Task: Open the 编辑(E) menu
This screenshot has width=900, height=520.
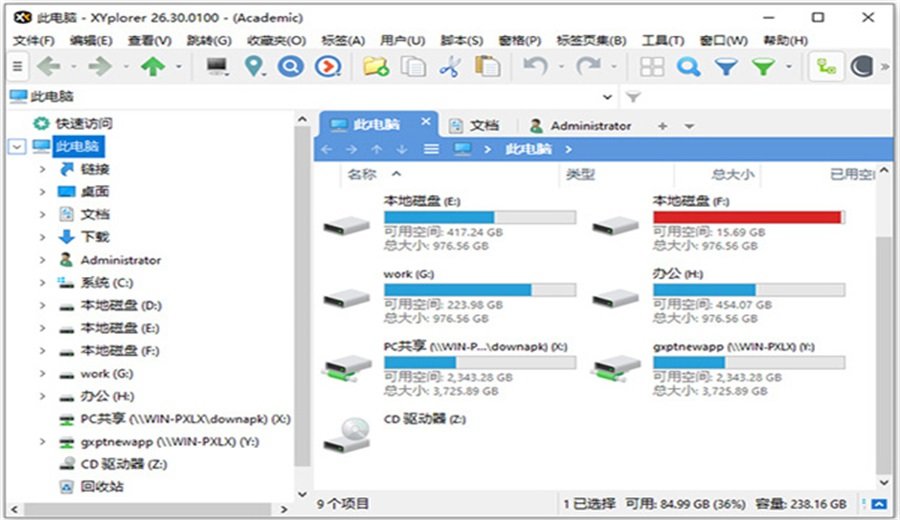Action: [x=91, y=40]
